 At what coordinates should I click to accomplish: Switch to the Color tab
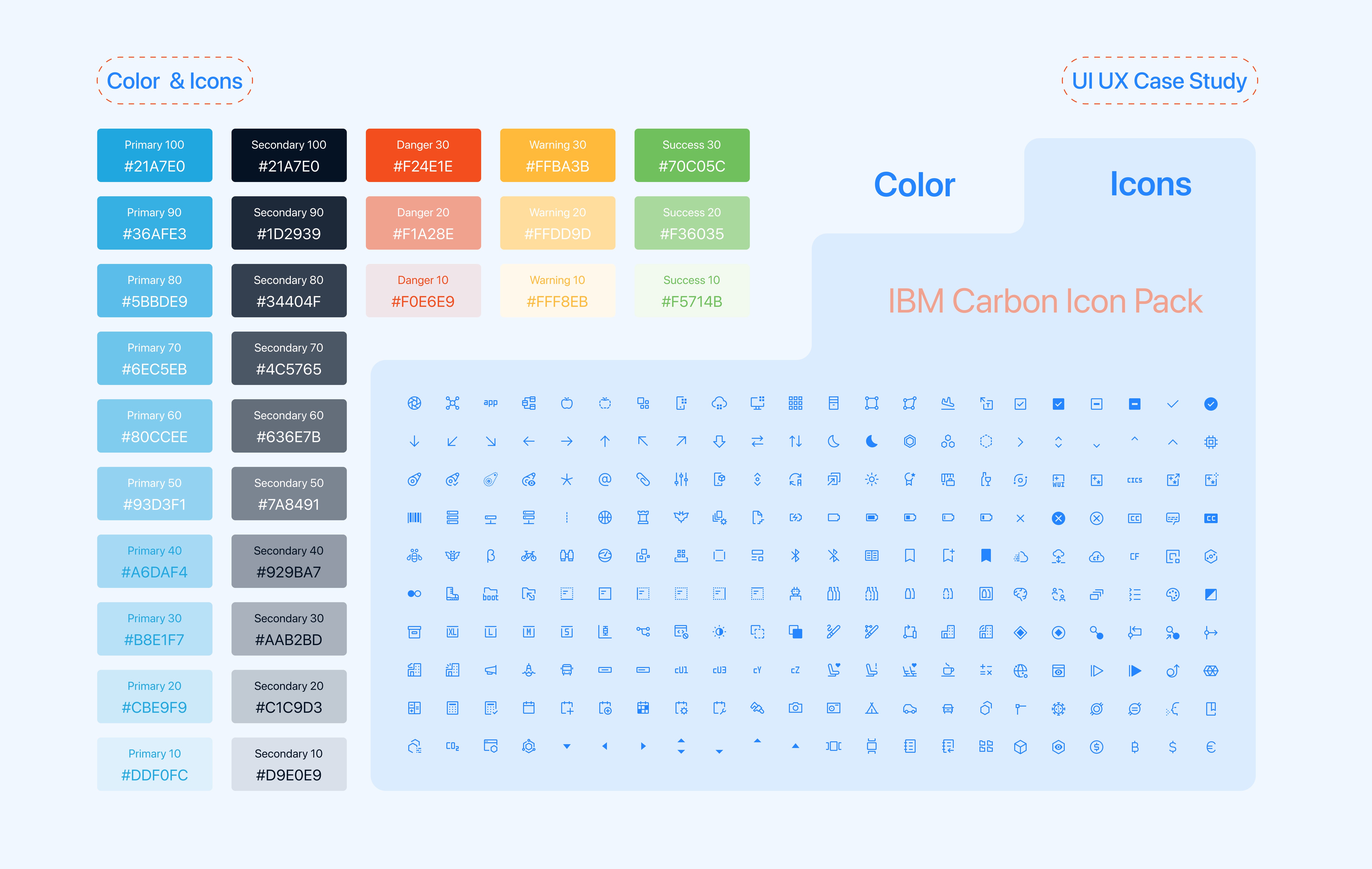[x=914, y=185]
